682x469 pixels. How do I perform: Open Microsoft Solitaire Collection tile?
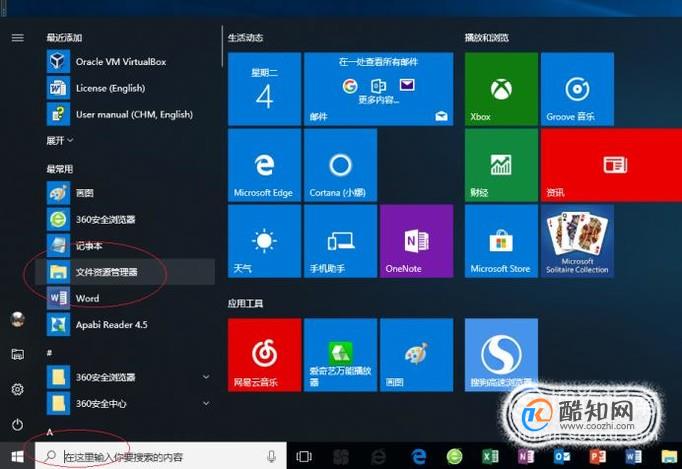pyautogui.click(x=577, y=241)
